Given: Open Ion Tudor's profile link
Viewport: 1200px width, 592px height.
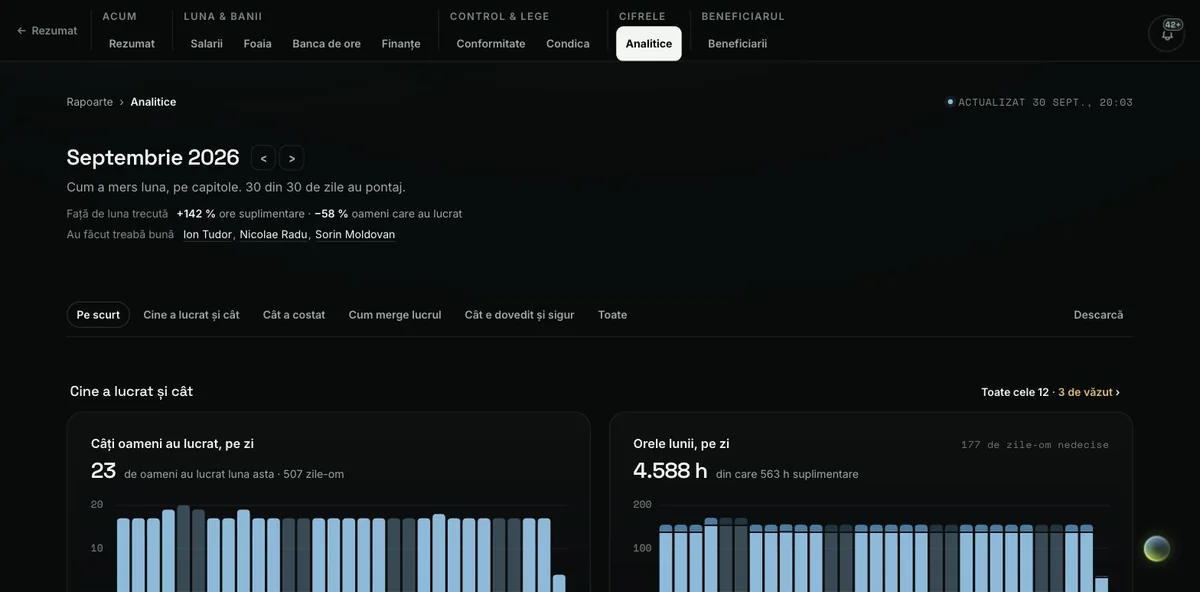Looking at the screenshot, I should 207,235.
